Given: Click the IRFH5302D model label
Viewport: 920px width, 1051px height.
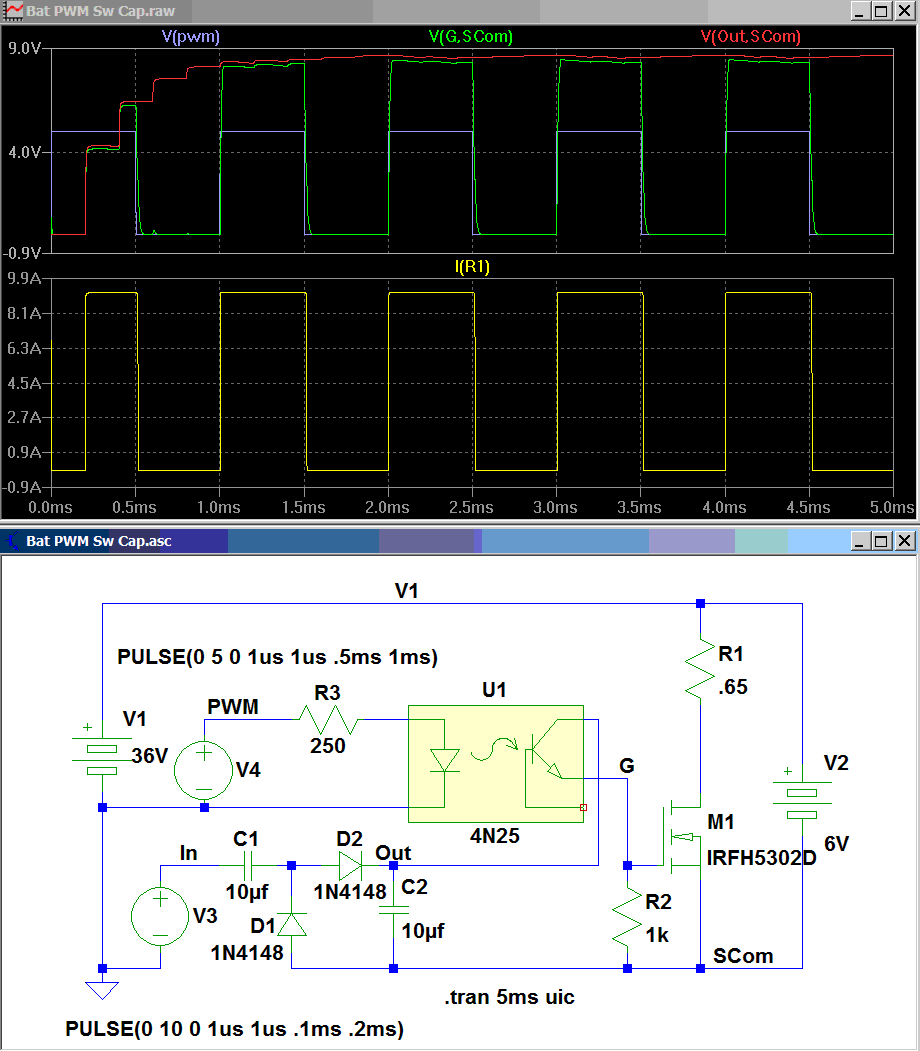Looking at the screenshot, I should coord(762,858).
